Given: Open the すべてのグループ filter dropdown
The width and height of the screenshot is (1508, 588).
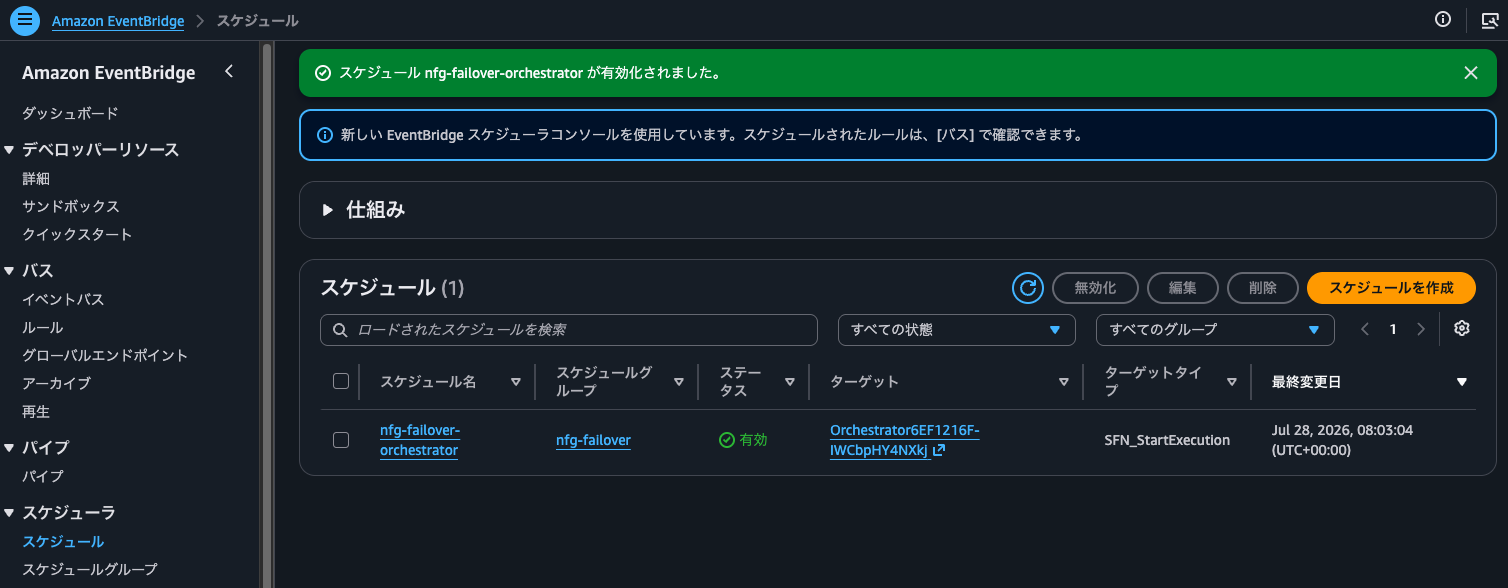Looking at the screenshot, I should tap(1215, 329).
